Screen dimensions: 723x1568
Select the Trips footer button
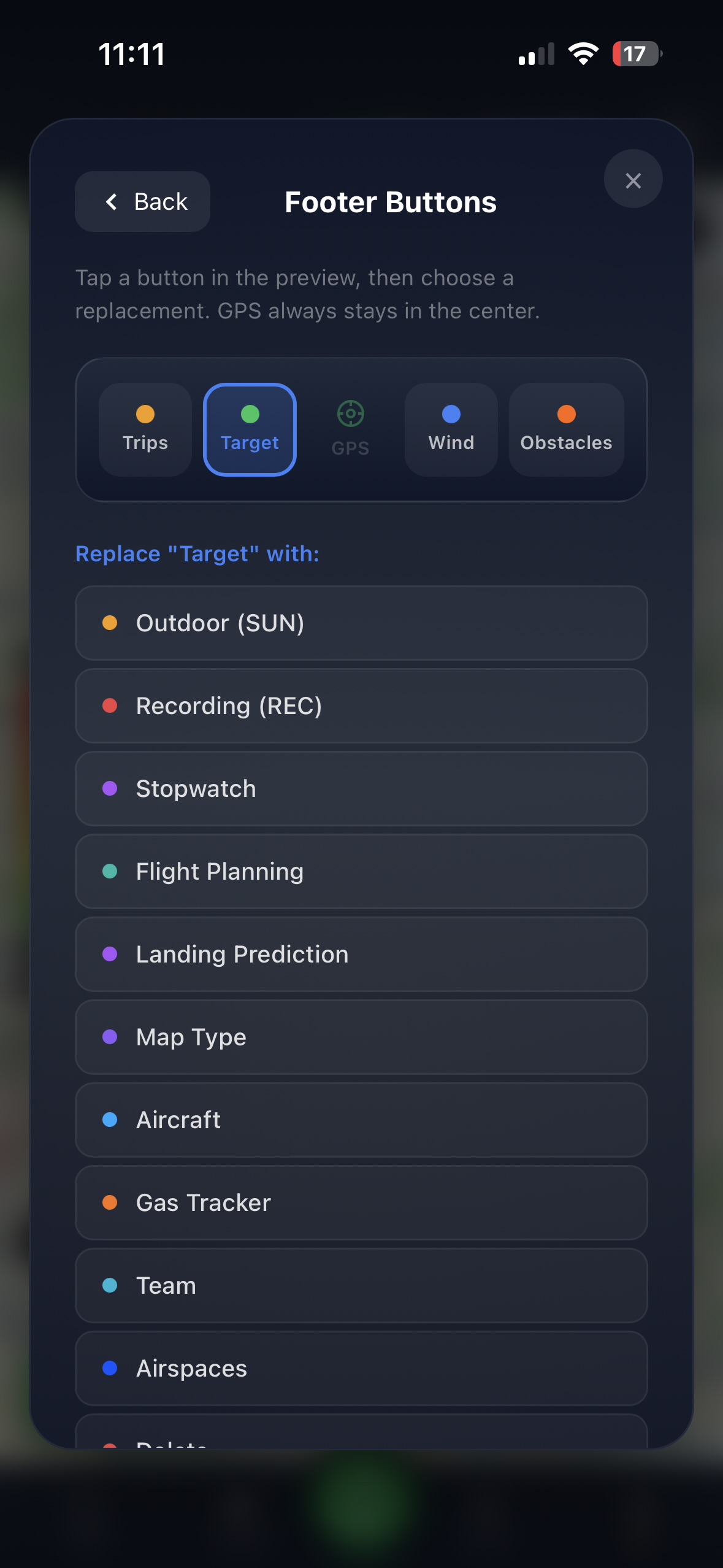pos(145,429)
